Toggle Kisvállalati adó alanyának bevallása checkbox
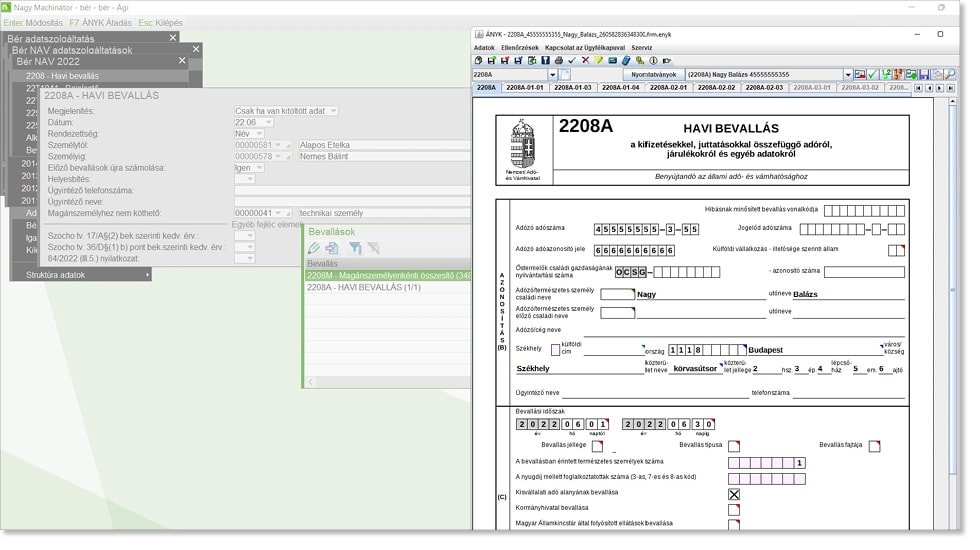This screenshot has height=550, width=980. 734,494
